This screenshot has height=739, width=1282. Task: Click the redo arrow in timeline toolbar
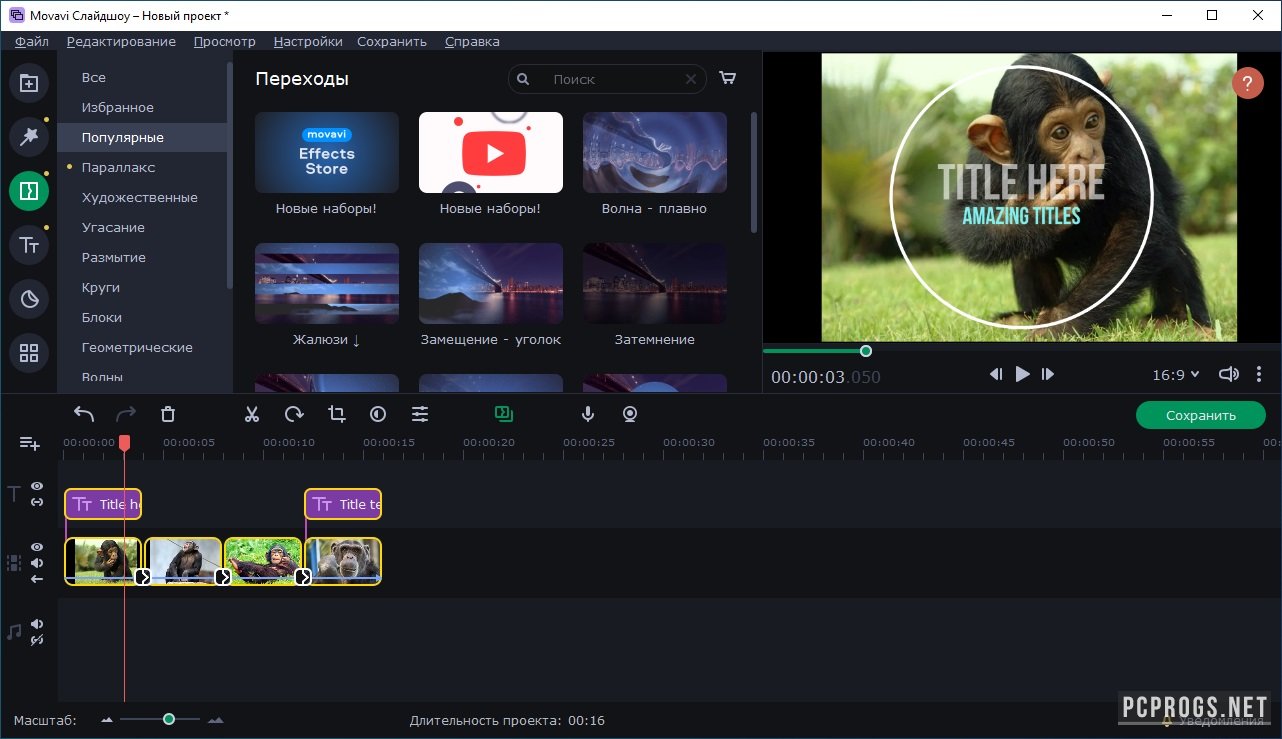pyautogui.click(x=126, y=414)
